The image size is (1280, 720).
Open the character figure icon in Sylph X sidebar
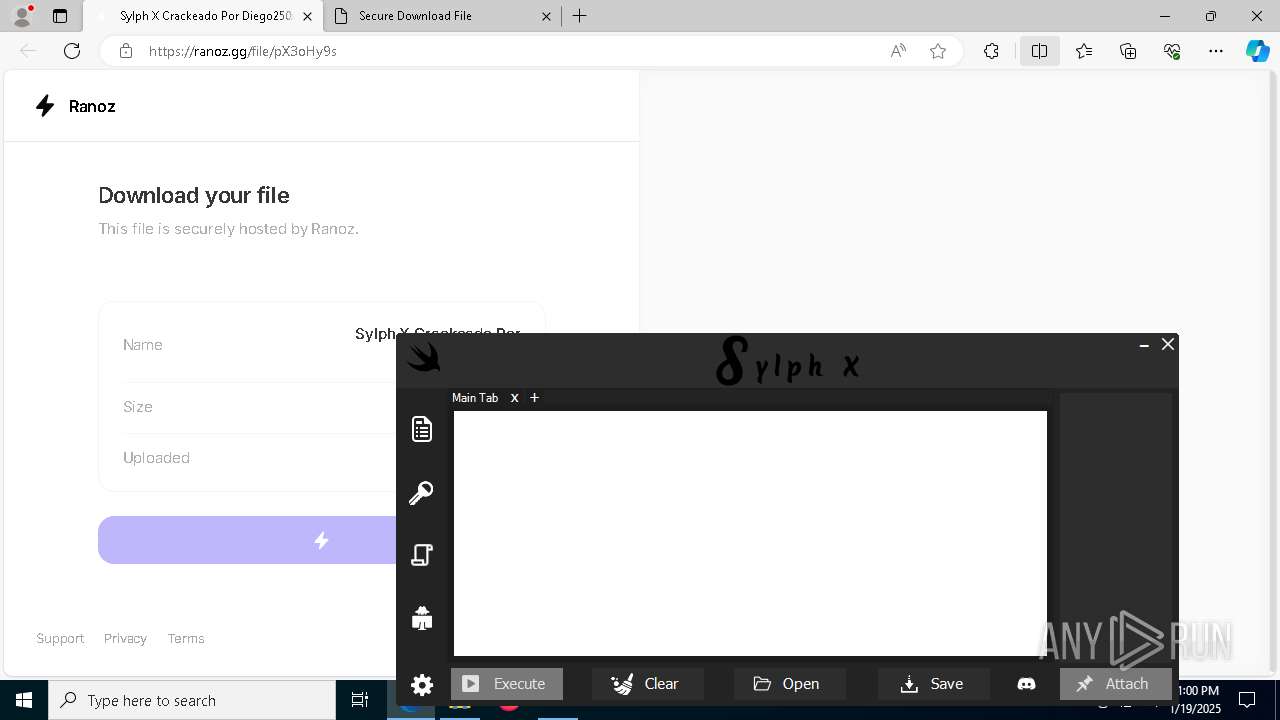(x=422, y=618)
